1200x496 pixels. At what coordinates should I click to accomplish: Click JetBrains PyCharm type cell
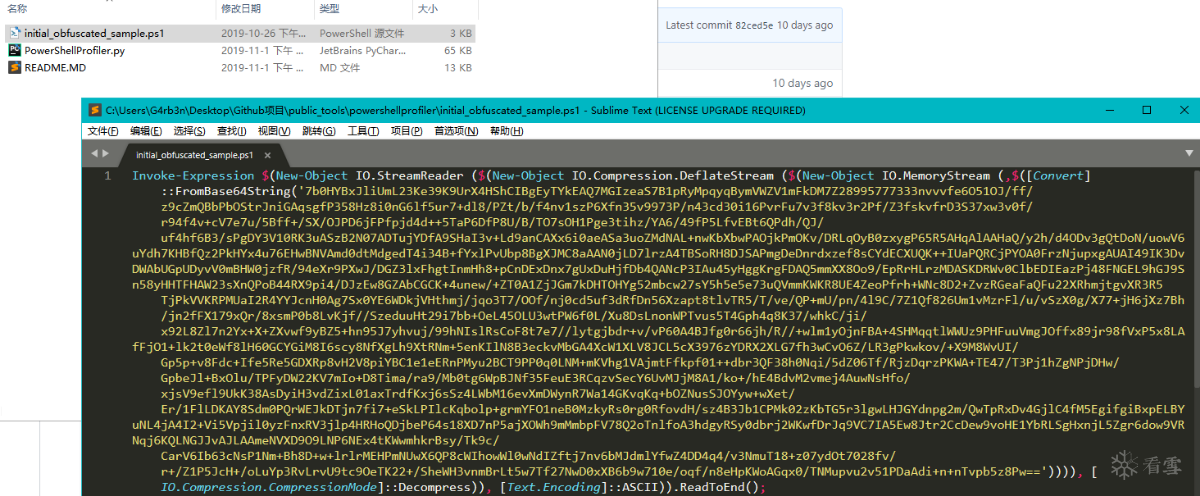point(361,50)
